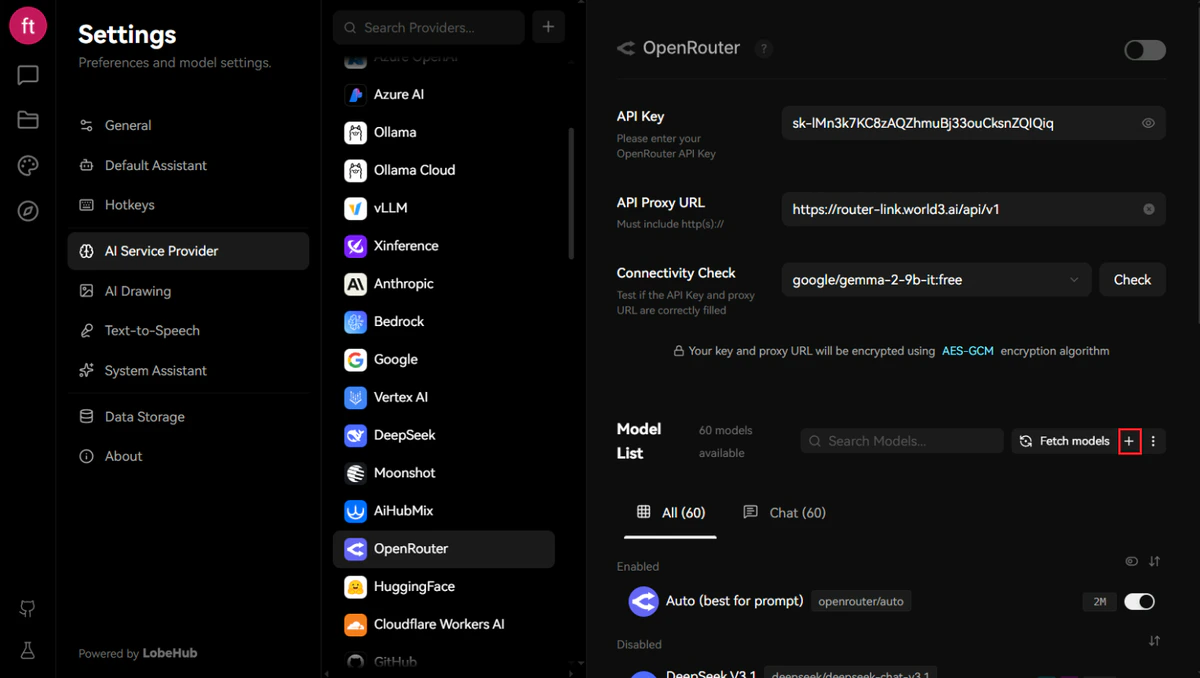Click the disable-all icon in Enabled section

(x=1131, y=562)
